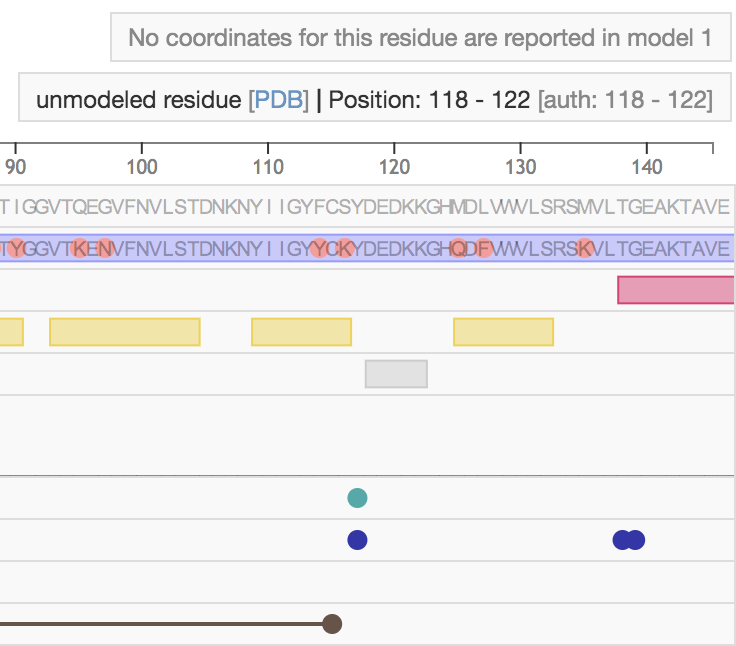
Task: Click the gray unmodeled residue block
Action: pos(396,374)
